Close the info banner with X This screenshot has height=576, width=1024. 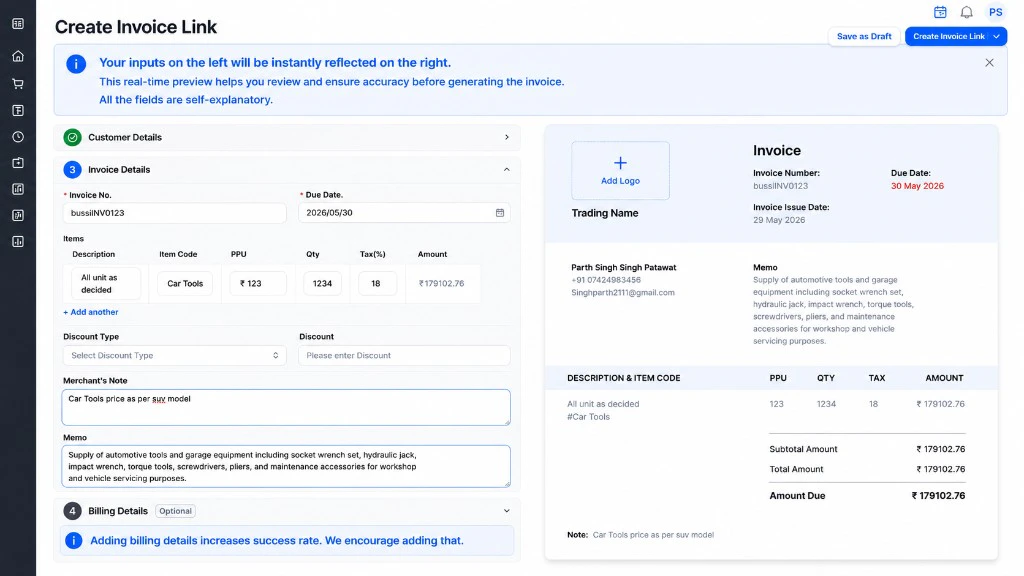(x=989, y=63)
